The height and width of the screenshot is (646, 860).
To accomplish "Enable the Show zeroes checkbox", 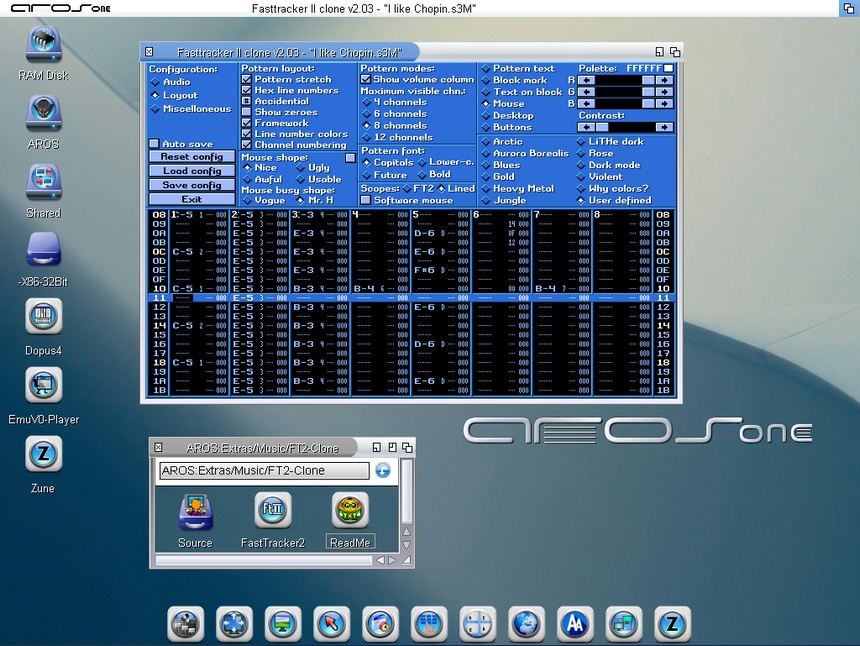I will (247, 112).
